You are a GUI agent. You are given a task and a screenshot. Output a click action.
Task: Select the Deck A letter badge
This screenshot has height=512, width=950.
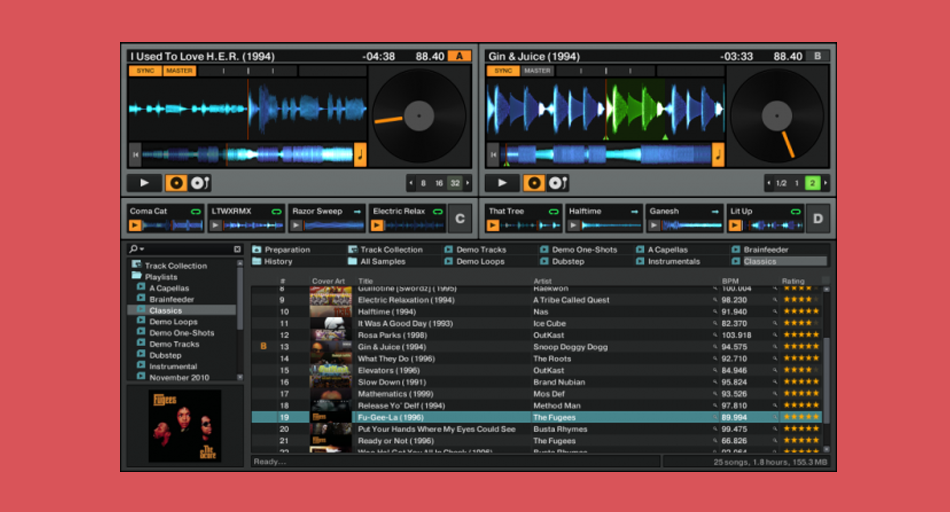coord(459,56)
